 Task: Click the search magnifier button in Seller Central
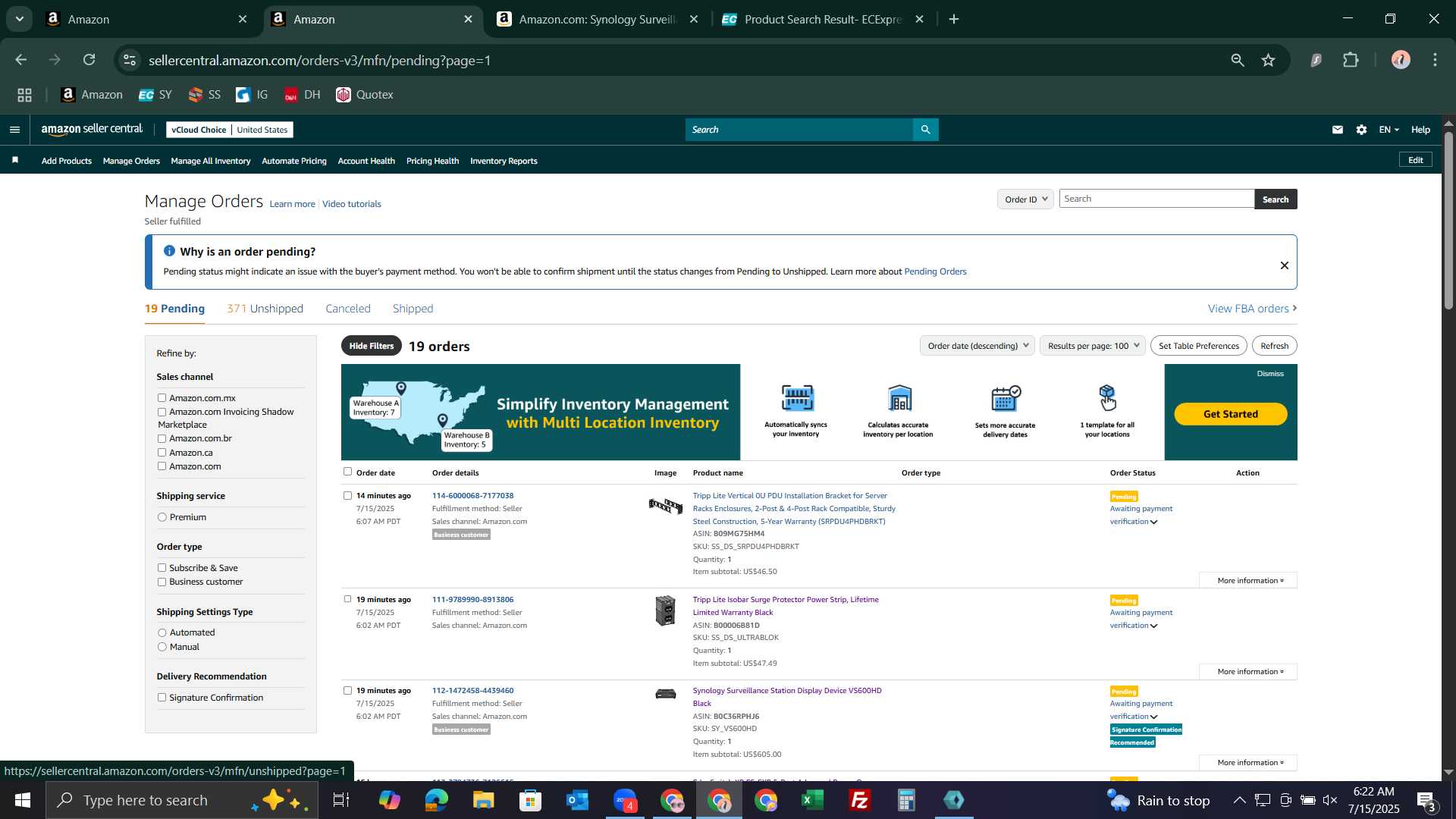[x=925, y=130]
